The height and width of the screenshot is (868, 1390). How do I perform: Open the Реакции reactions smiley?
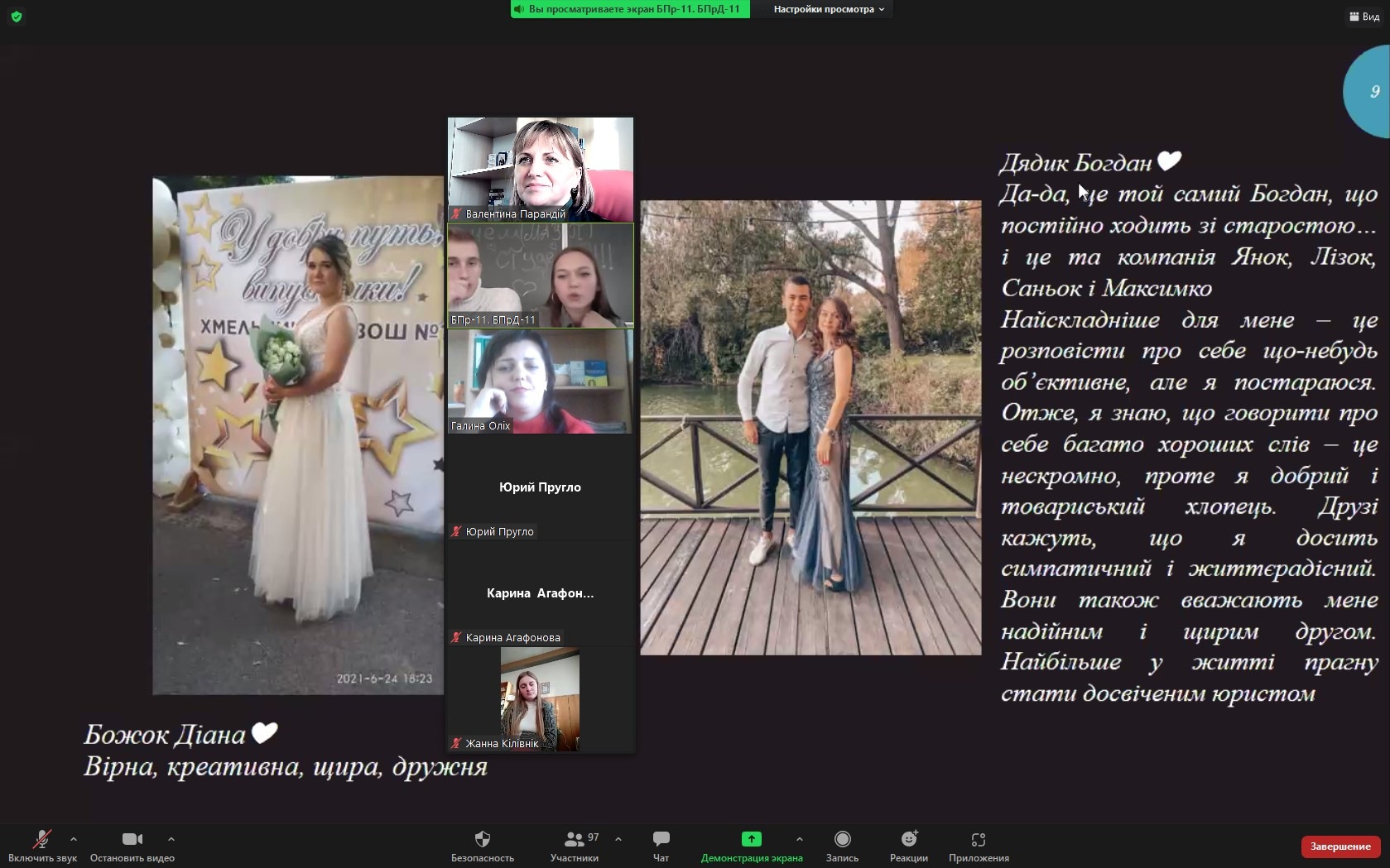908,839
